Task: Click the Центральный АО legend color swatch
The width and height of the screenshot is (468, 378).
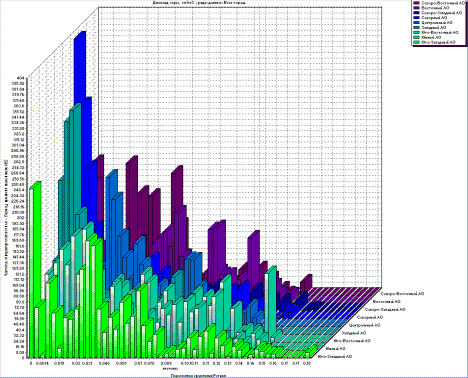Action: pyautogui.click(x=417, y=22)
